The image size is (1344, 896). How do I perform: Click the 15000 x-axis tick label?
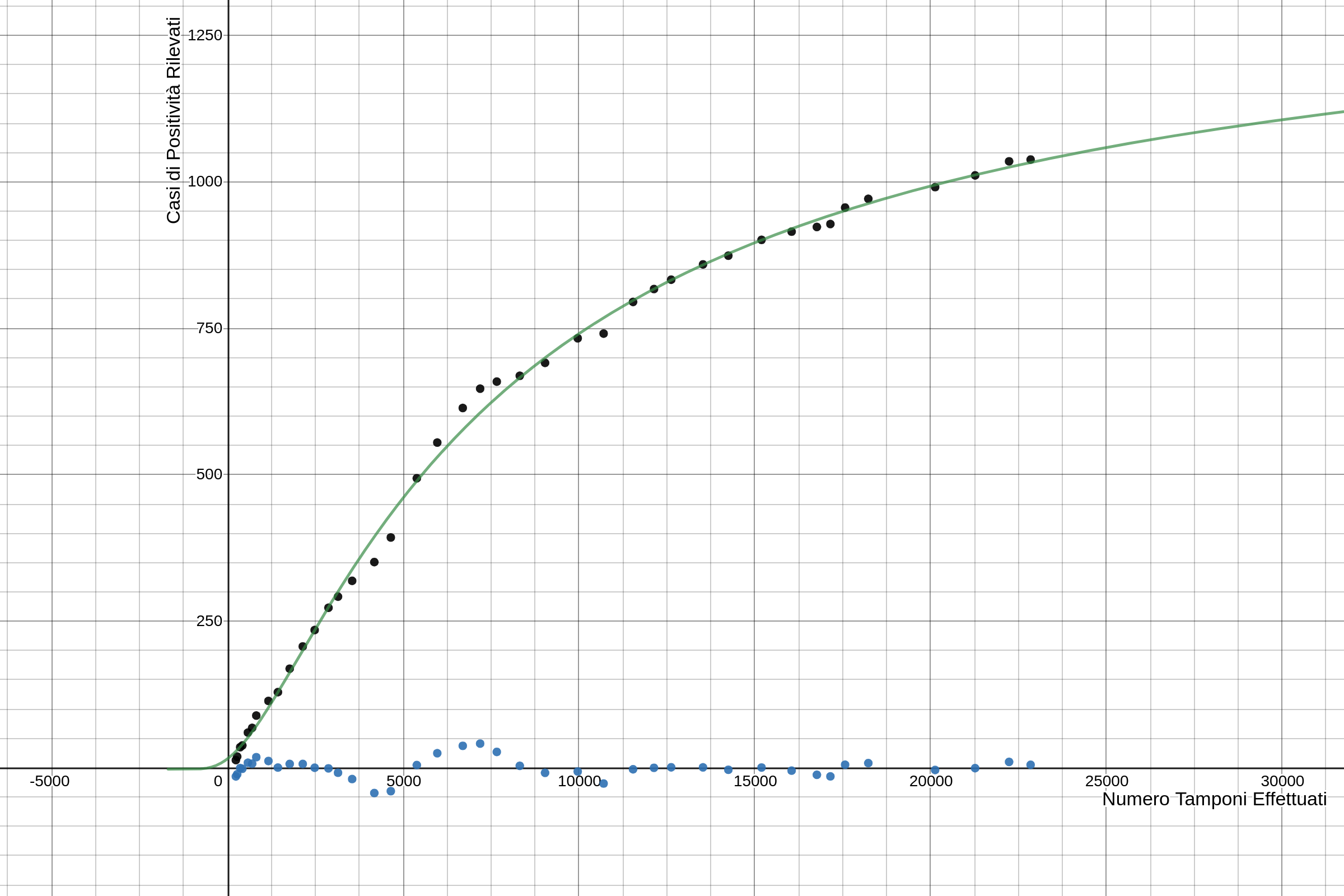point(755,781)
